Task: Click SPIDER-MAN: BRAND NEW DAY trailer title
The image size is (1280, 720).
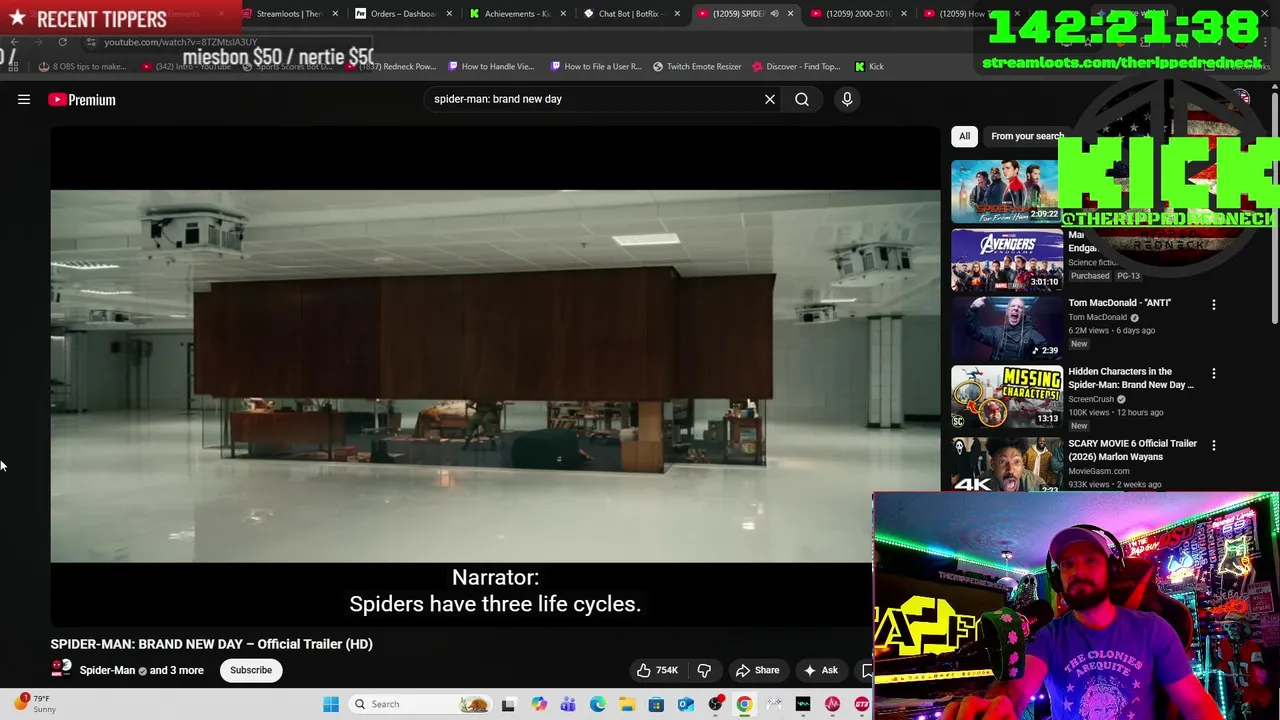Action: [212, 644]
